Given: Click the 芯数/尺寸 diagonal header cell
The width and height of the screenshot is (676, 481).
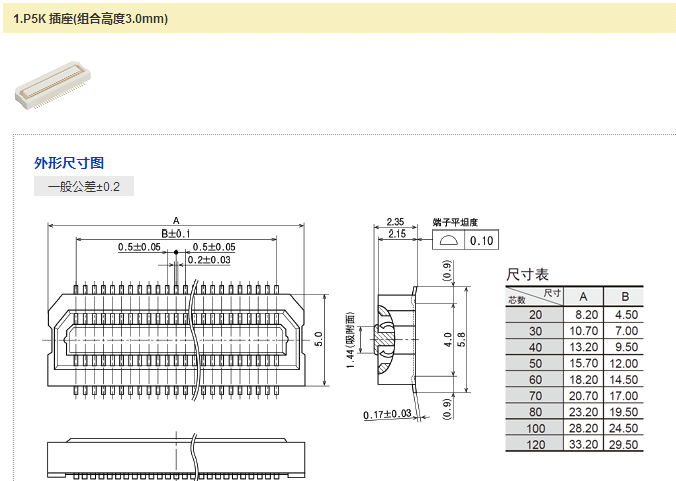Looking at the screenshot, I should tap(535, 296).
